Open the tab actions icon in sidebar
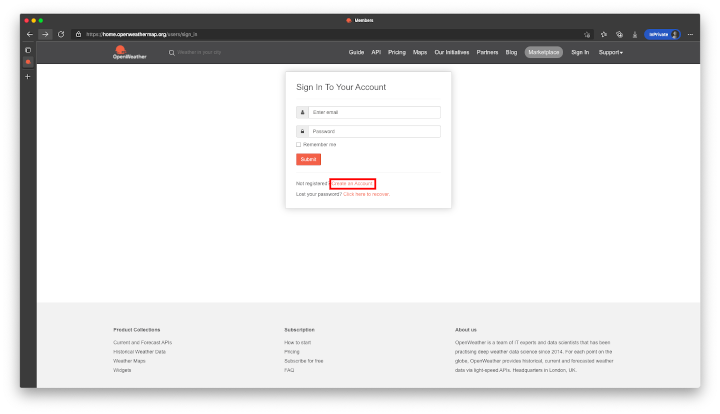The width and height of the screenshot is (720, 414). click(x=28, y=50)
